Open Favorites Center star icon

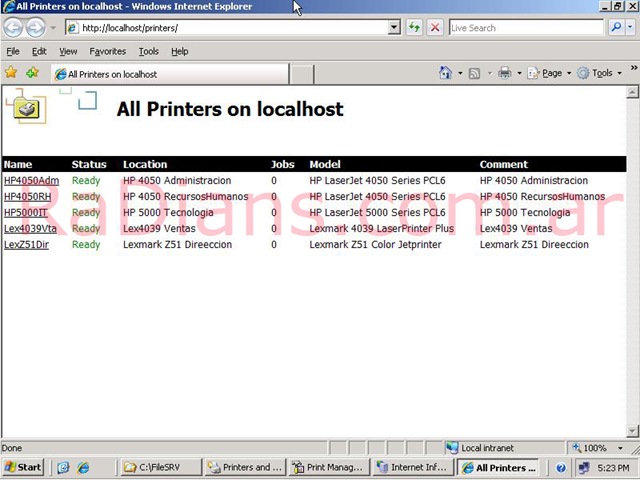tap(11, 73)
